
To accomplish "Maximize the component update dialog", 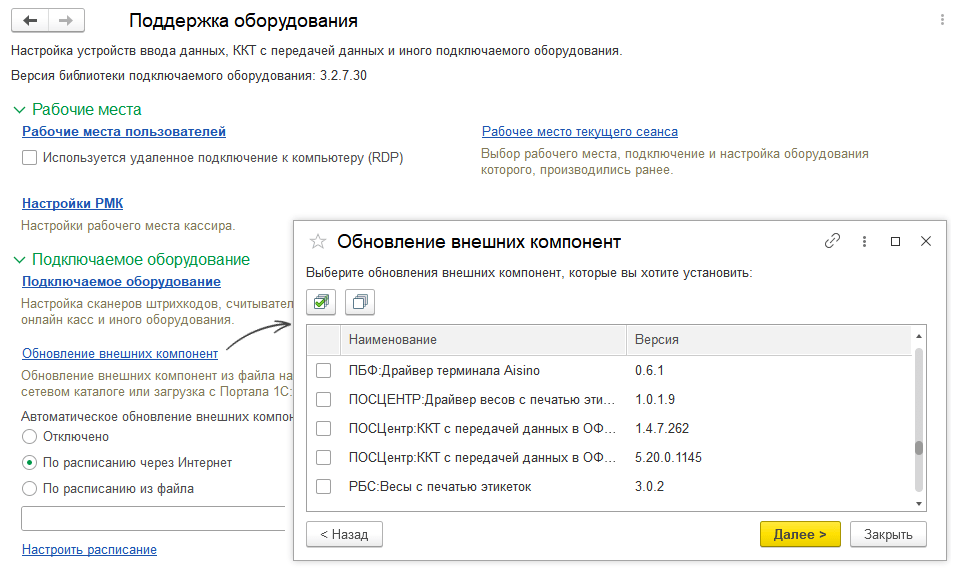I will click(895, 241).
